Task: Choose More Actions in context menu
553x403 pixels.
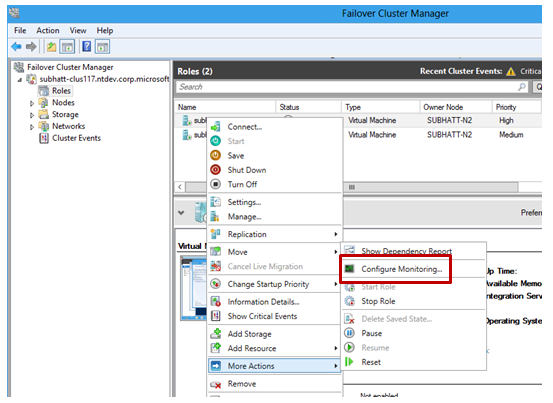Action: tap(274, 366)
